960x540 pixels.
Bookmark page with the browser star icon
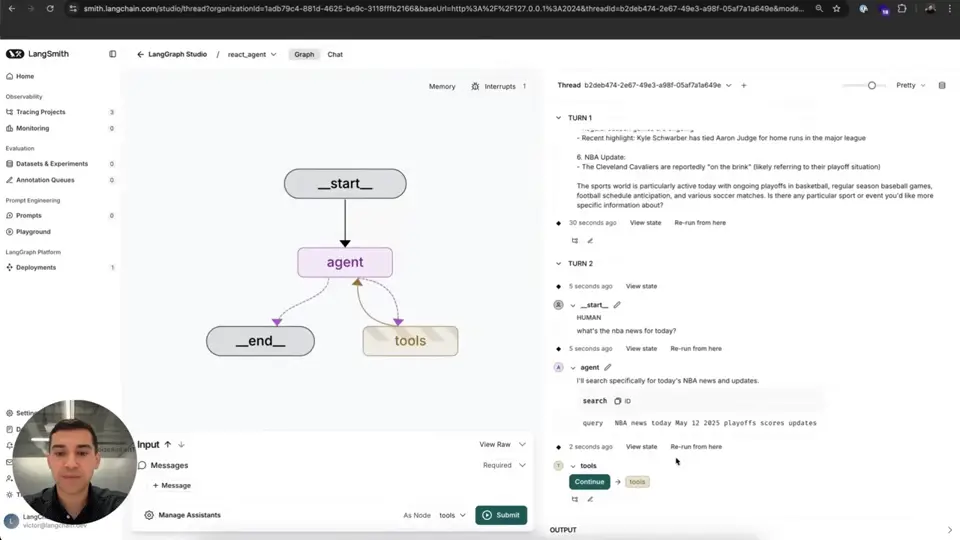[x=836, y=9]
